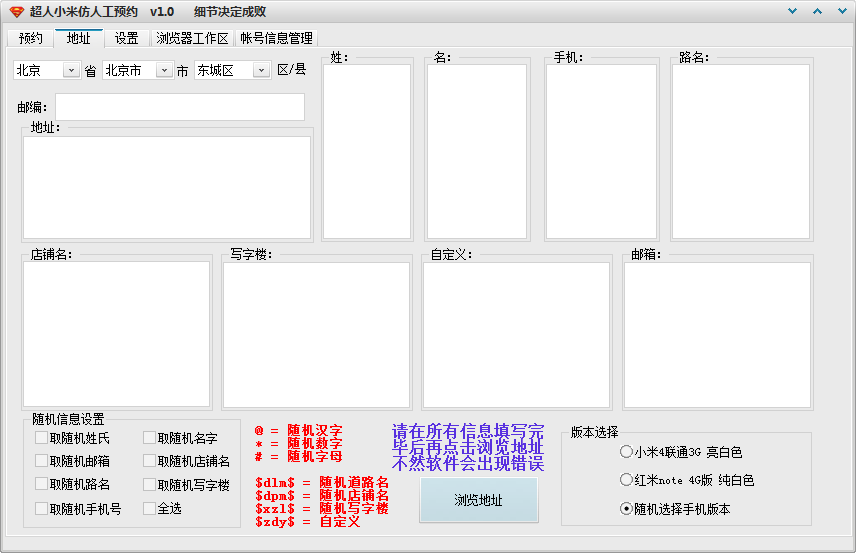Image resolution: width=856 pixels, height=553 pixels.
Task: Click the blue 请在所有信息填写完 notice text
Action: click(468, 431)
